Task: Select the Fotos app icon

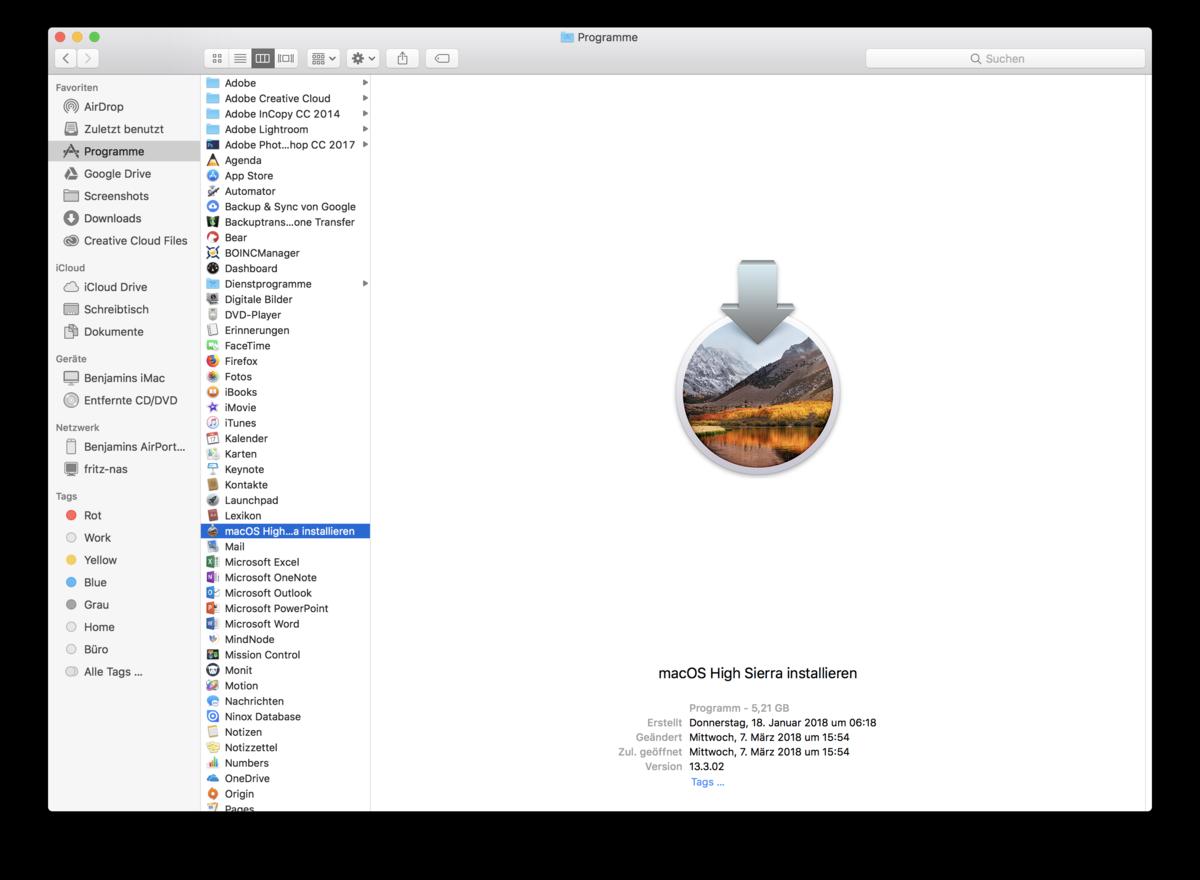Action: coord(213,377)
